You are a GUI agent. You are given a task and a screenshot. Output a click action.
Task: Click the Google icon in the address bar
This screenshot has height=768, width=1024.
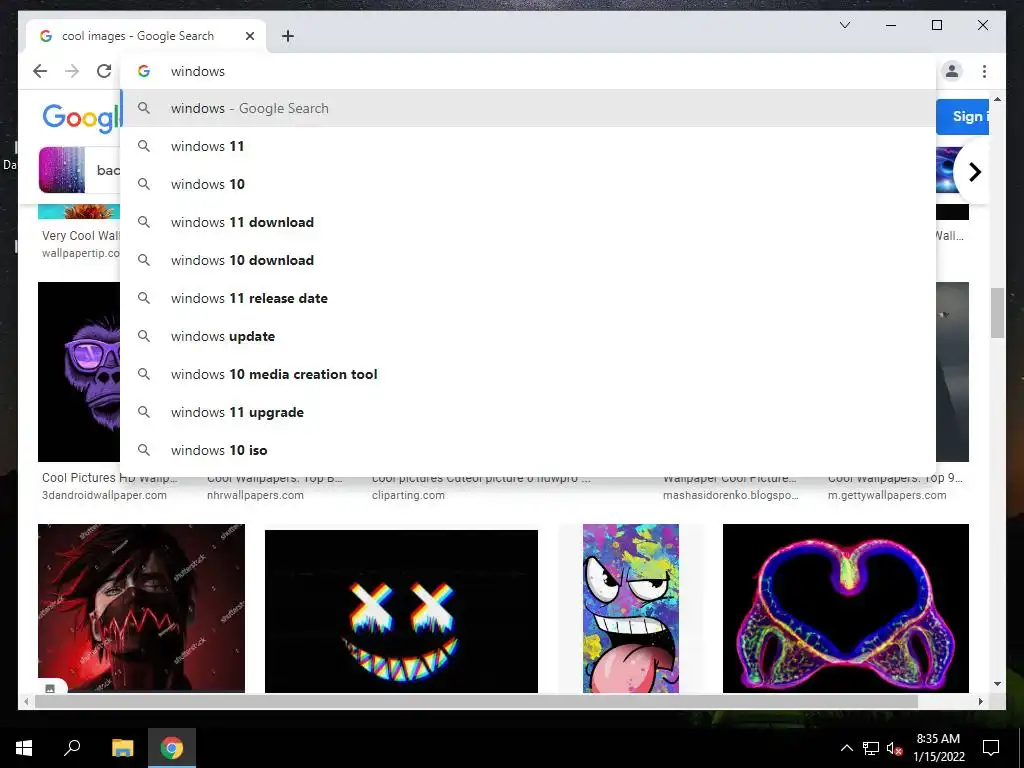click(144, 71)
